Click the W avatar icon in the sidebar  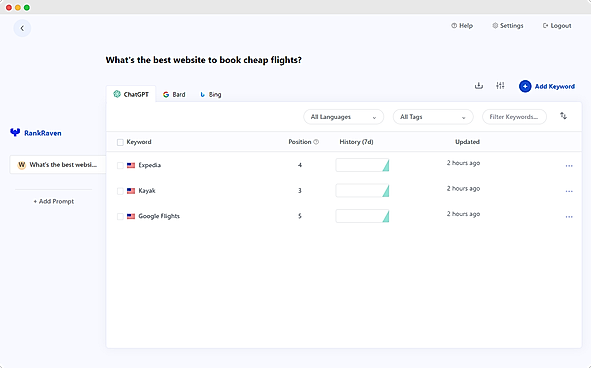21,165
